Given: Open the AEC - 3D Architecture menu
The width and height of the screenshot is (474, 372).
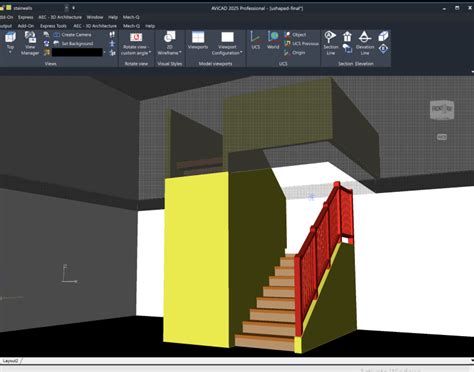Looking at the screenshot, I should tap(60, 17).
